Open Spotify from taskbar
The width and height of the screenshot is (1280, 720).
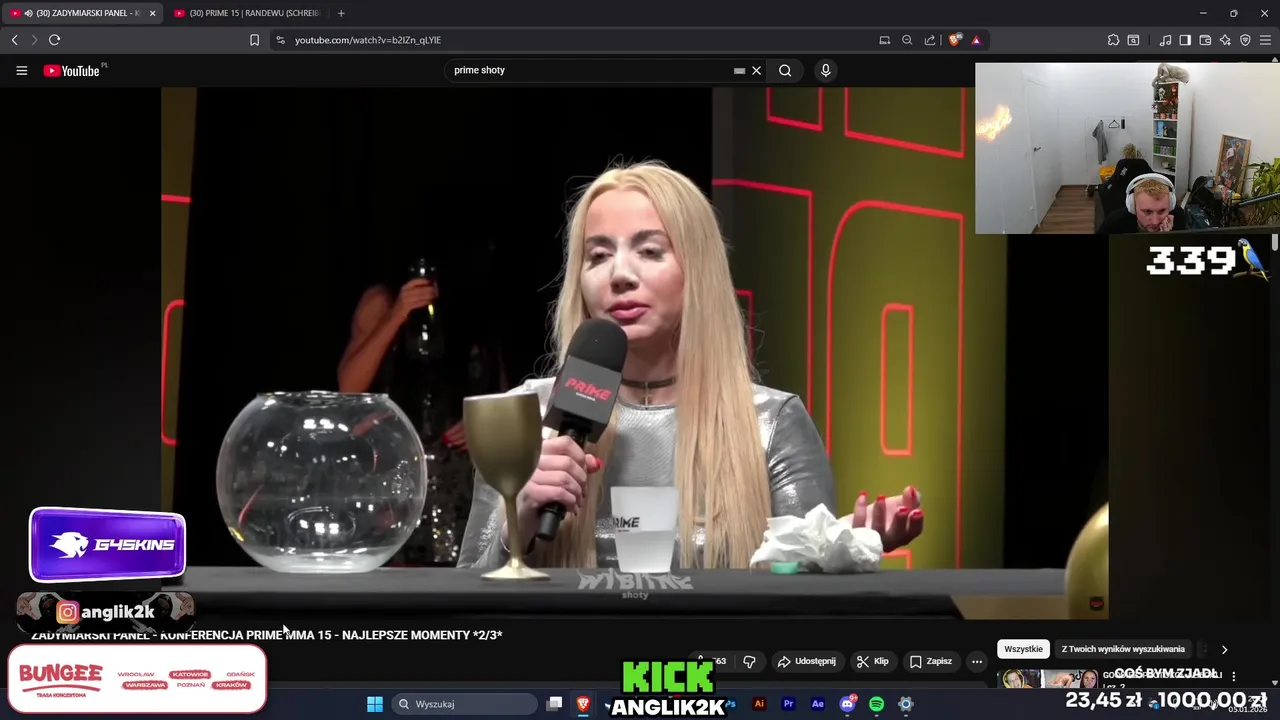[877, 704]
